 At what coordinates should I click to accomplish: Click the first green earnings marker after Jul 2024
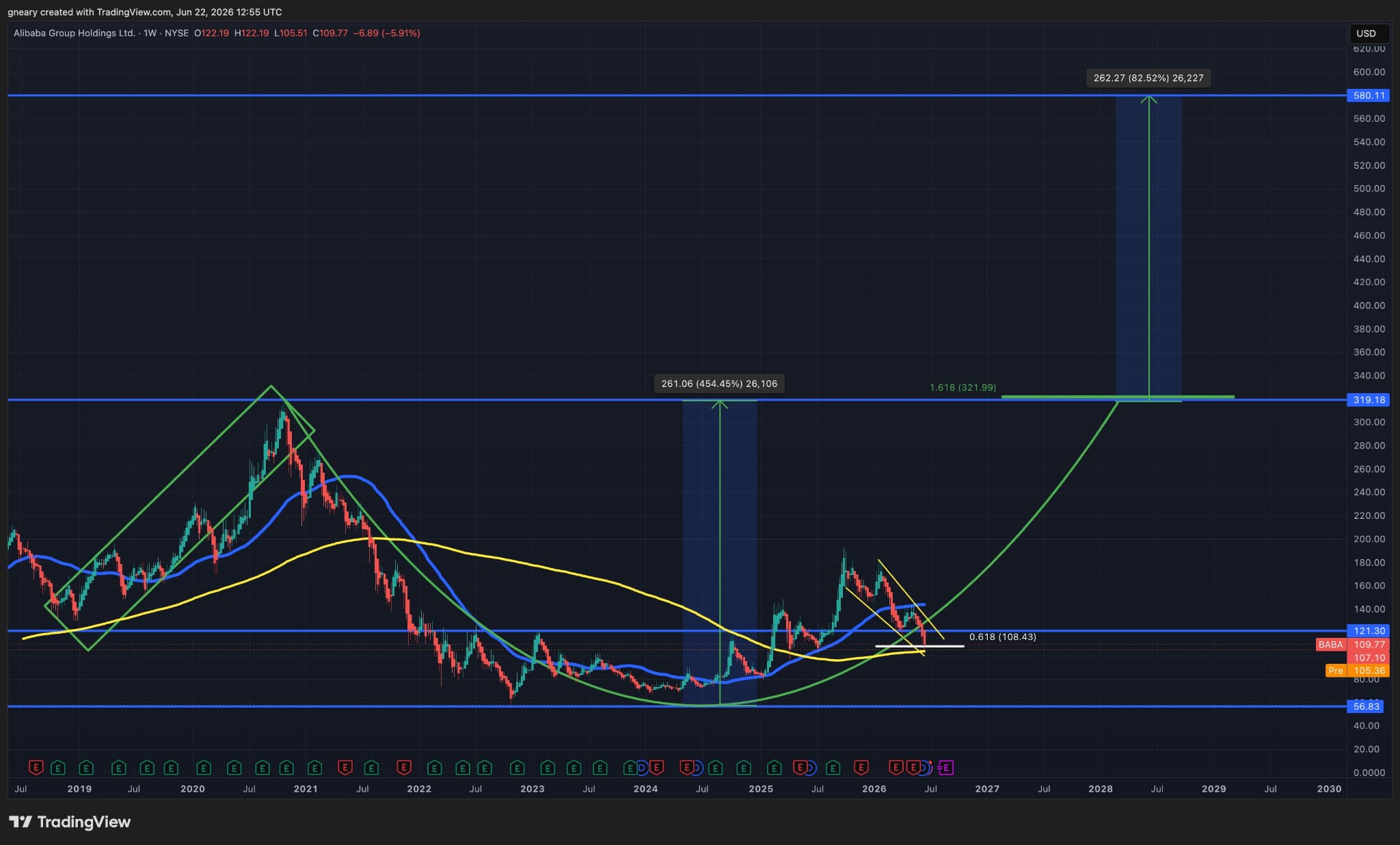click(x=715, y=768)
